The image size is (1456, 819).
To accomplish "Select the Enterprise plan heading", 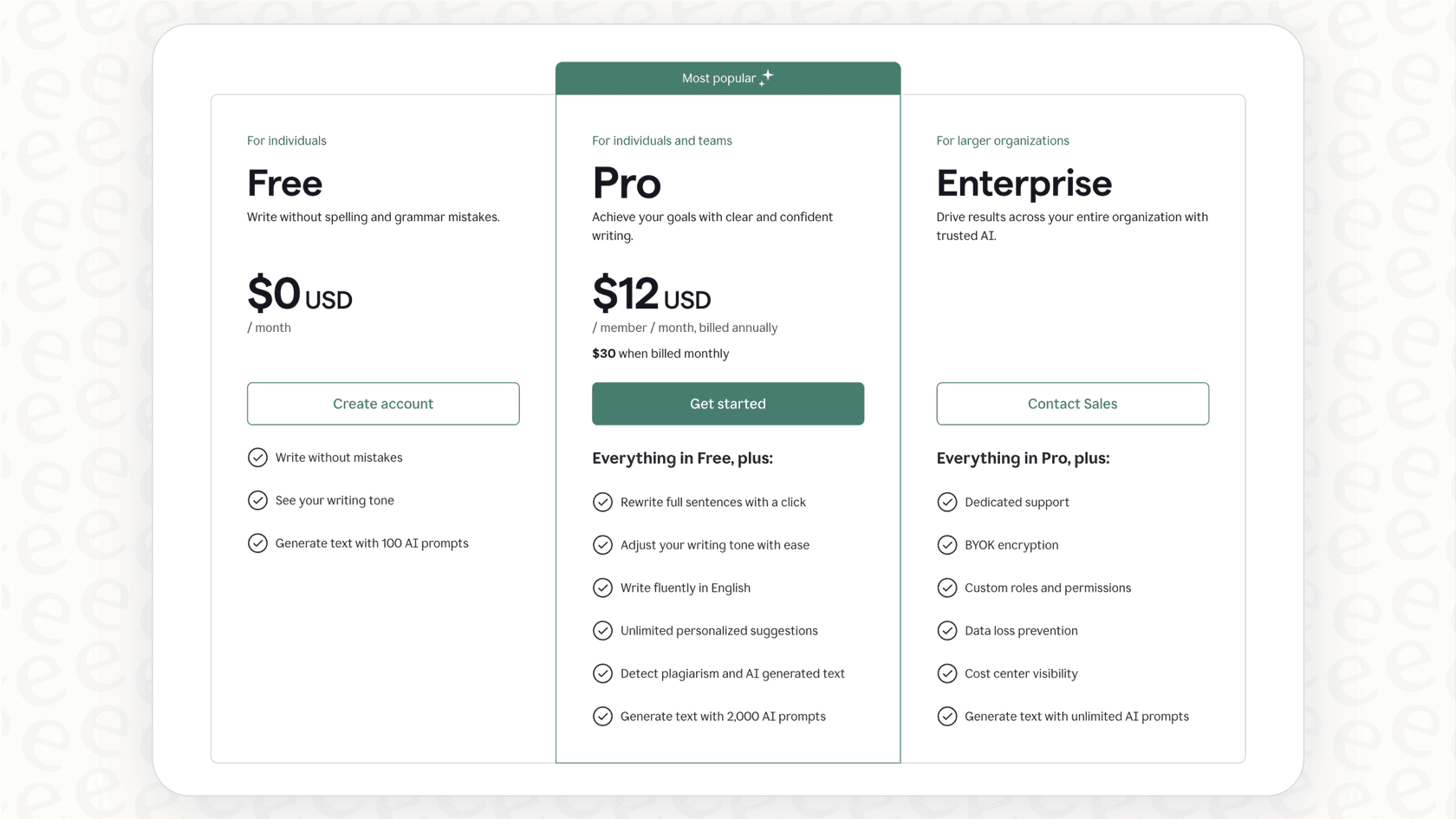I will (1024, 184).
